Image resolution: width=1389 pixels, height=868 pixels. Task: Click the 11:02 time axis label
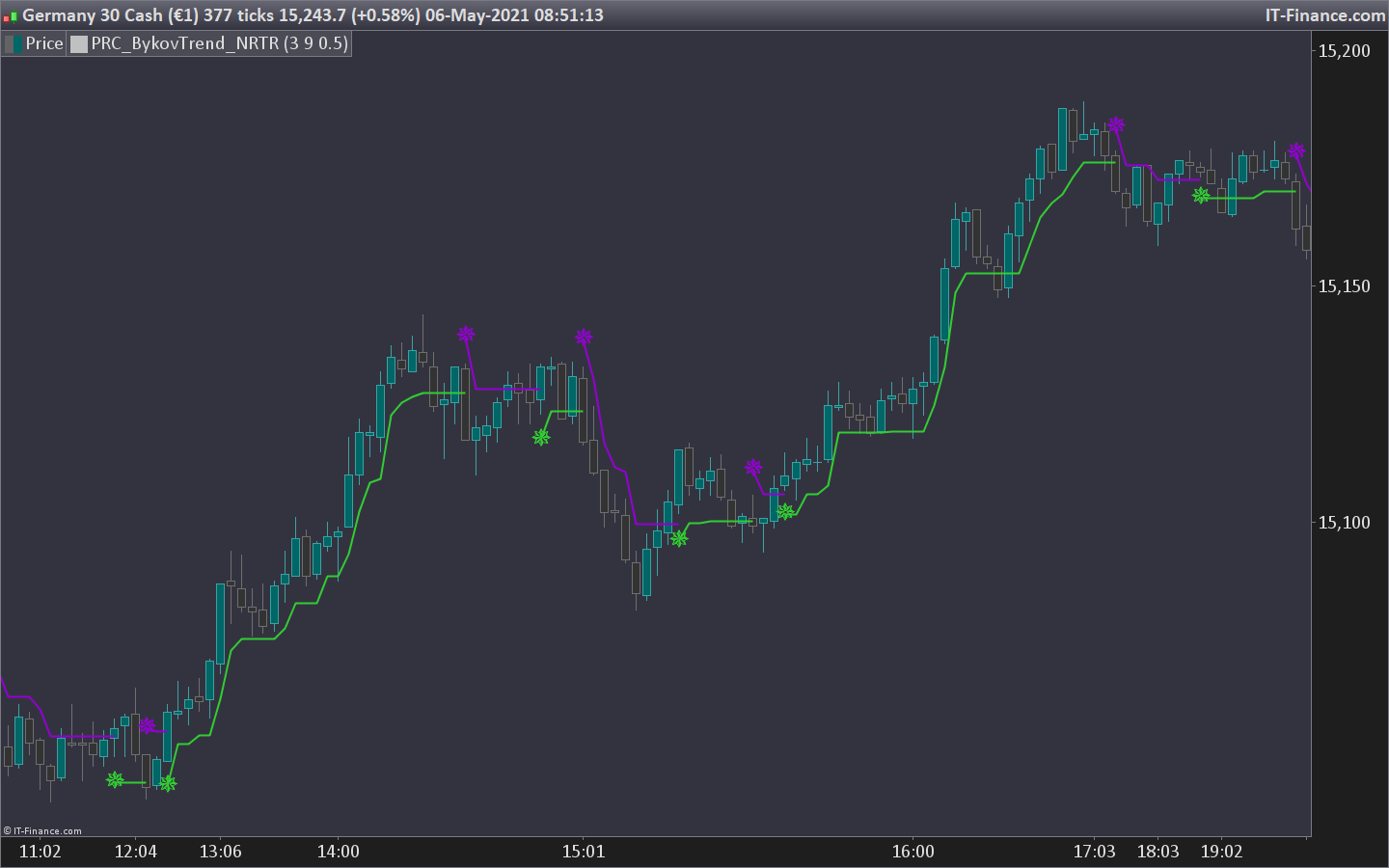pos(40,852)
